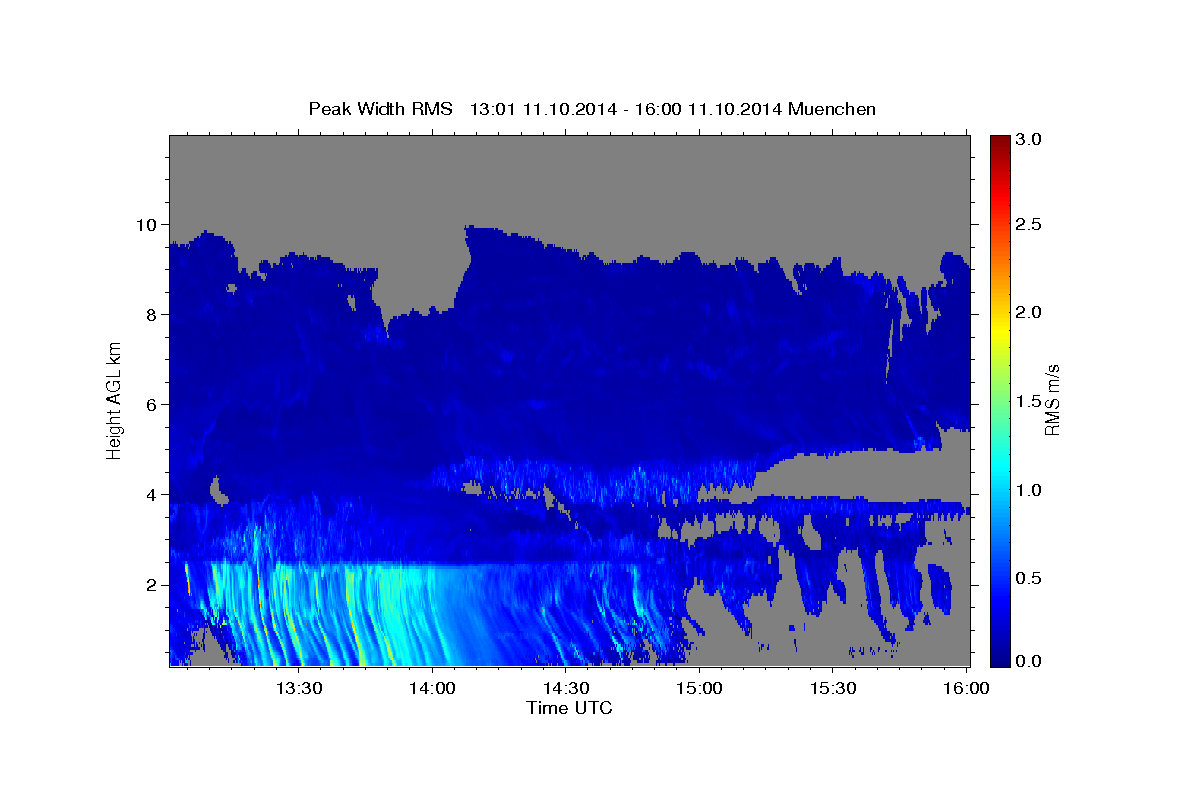Click the 14:00 time tick label
The image size is (1200, 800).
pos(432,688)
